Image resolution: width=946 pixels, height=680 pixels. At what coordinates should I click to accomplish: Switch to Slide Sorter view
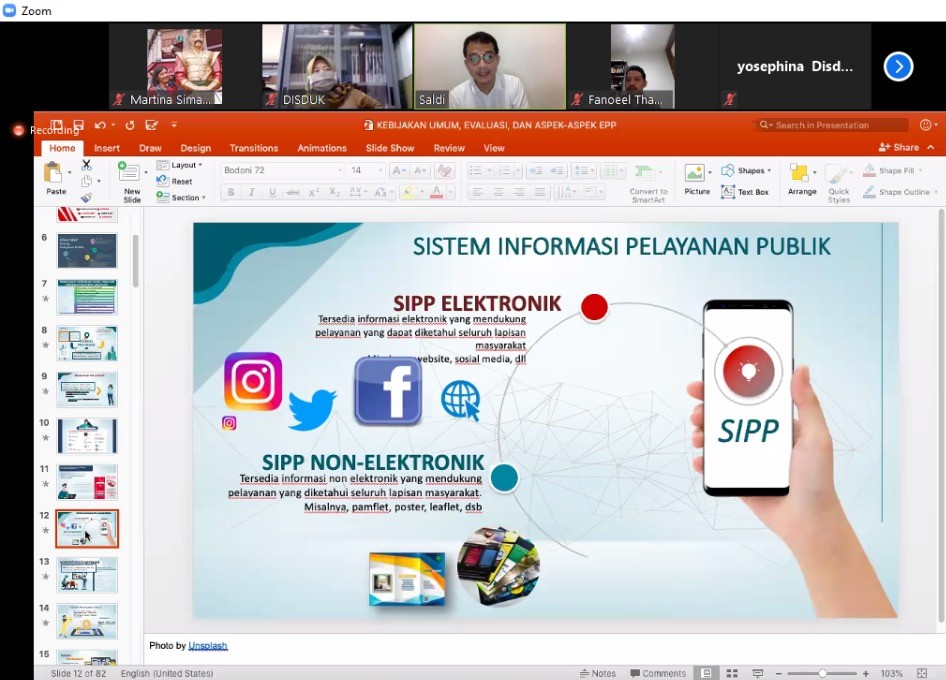click(x=732, y=673)
